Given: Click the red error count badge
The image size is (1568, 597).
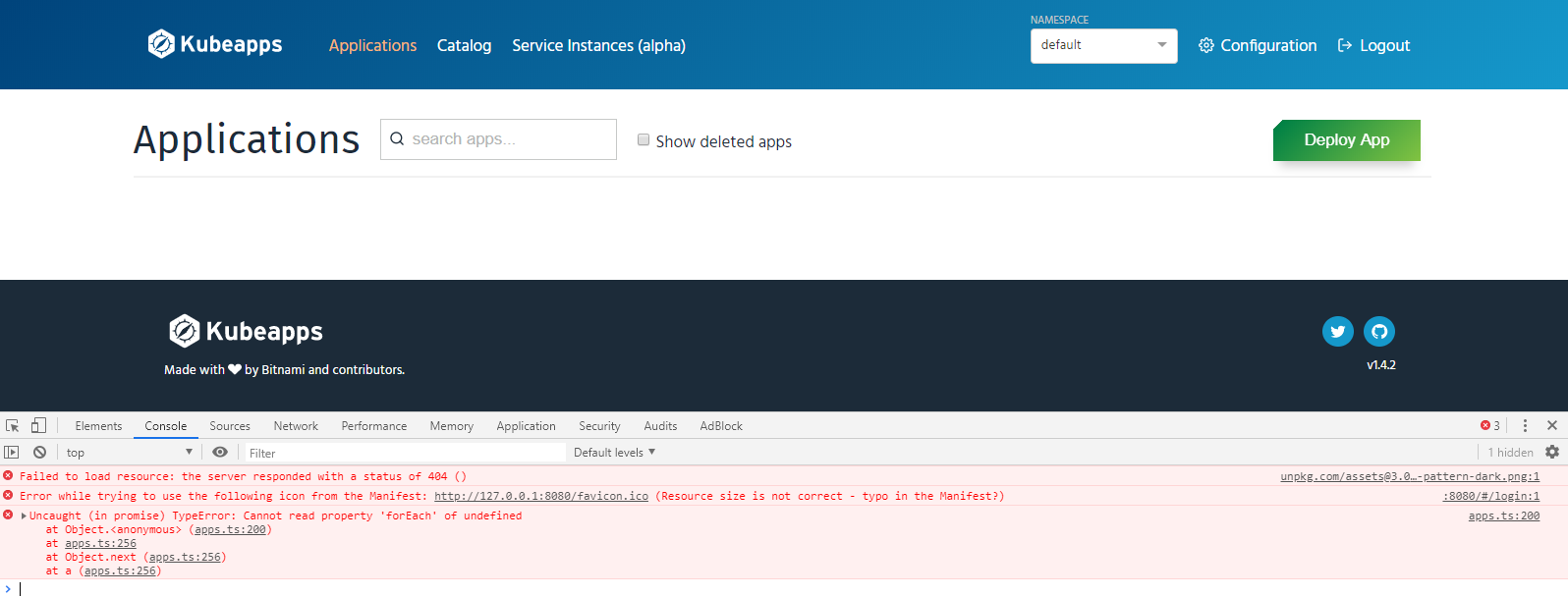Looking at the screenshot, I should click(x=1490, y=425).
